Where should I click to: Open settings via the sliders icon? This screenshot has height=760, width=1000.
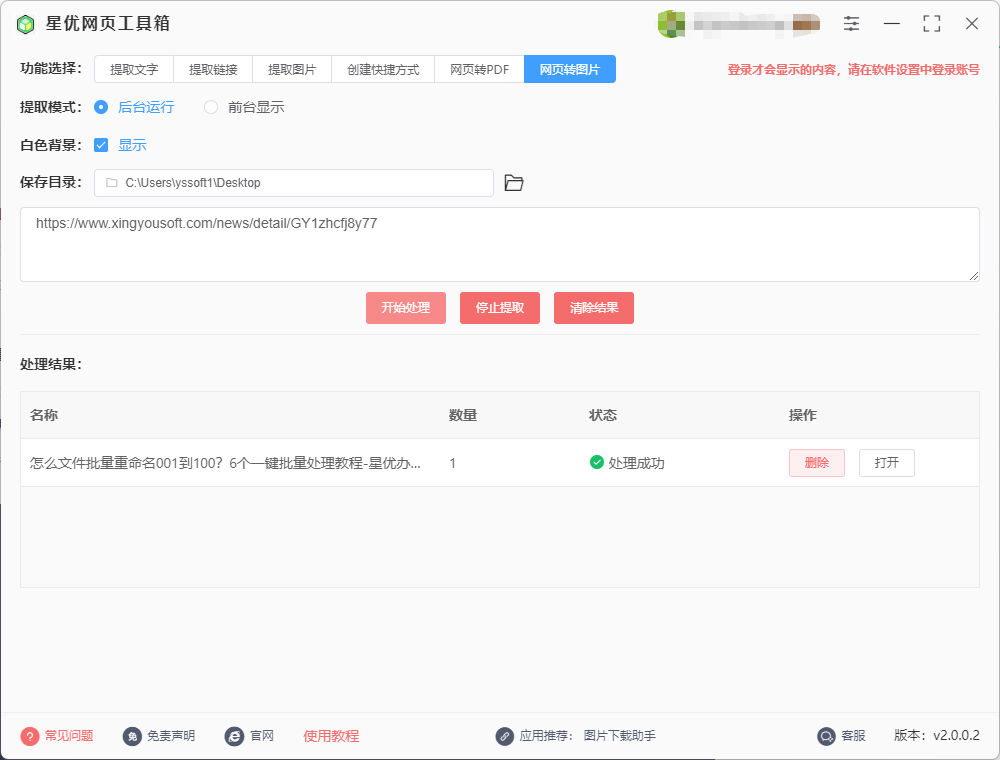851,23
